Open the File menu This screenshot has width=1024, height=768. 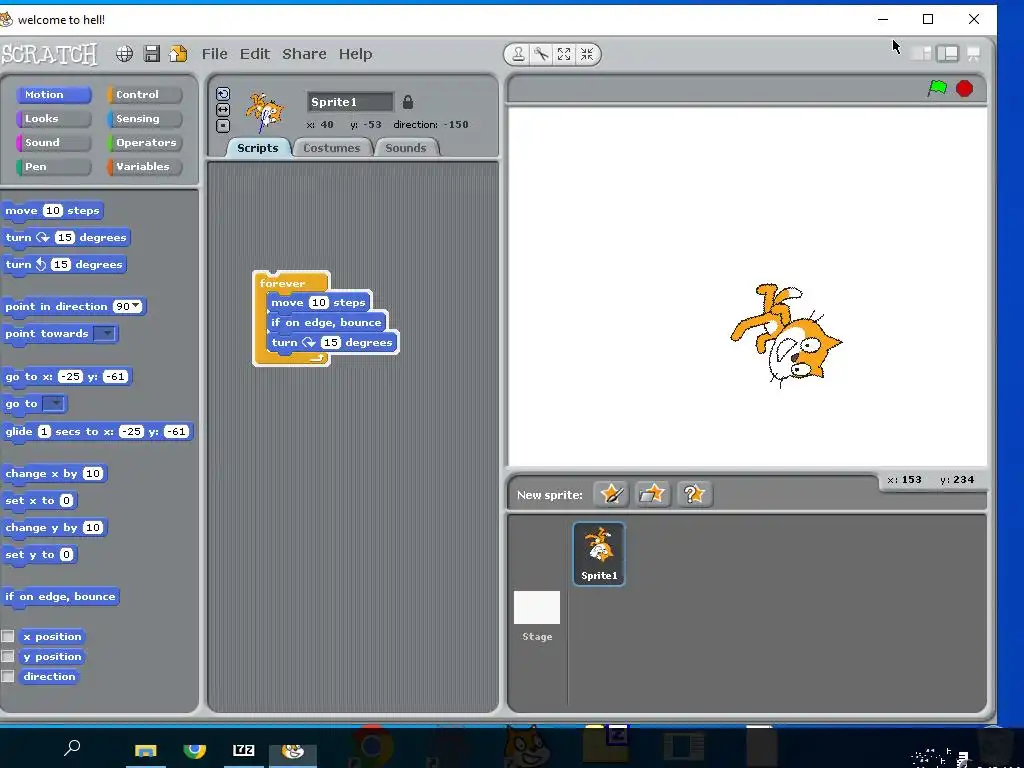tap(214, 54)
